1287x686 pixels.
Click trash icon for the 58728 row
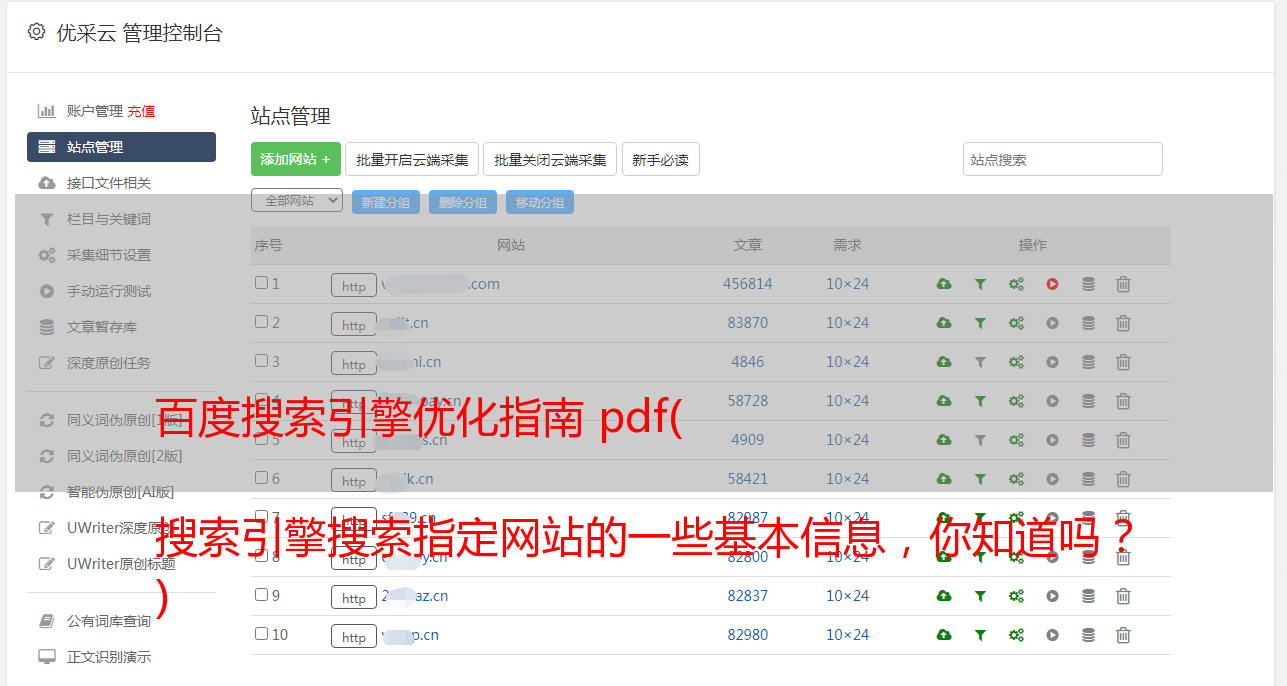click(1123, 401)
